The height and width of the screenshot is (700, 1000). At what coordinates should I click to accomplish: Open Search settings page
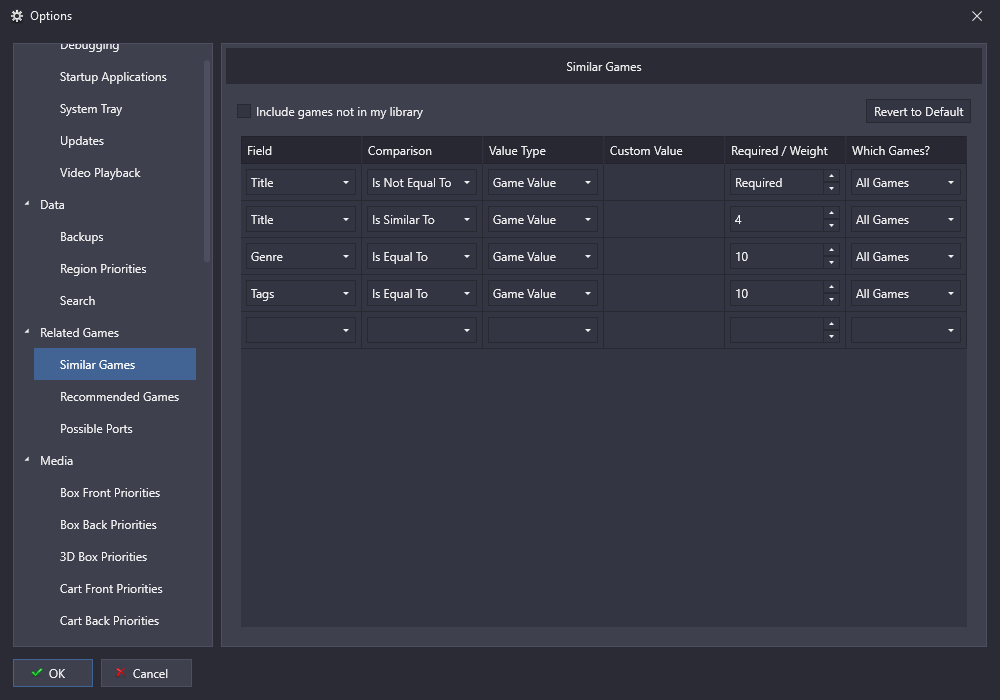coord(77,300)
